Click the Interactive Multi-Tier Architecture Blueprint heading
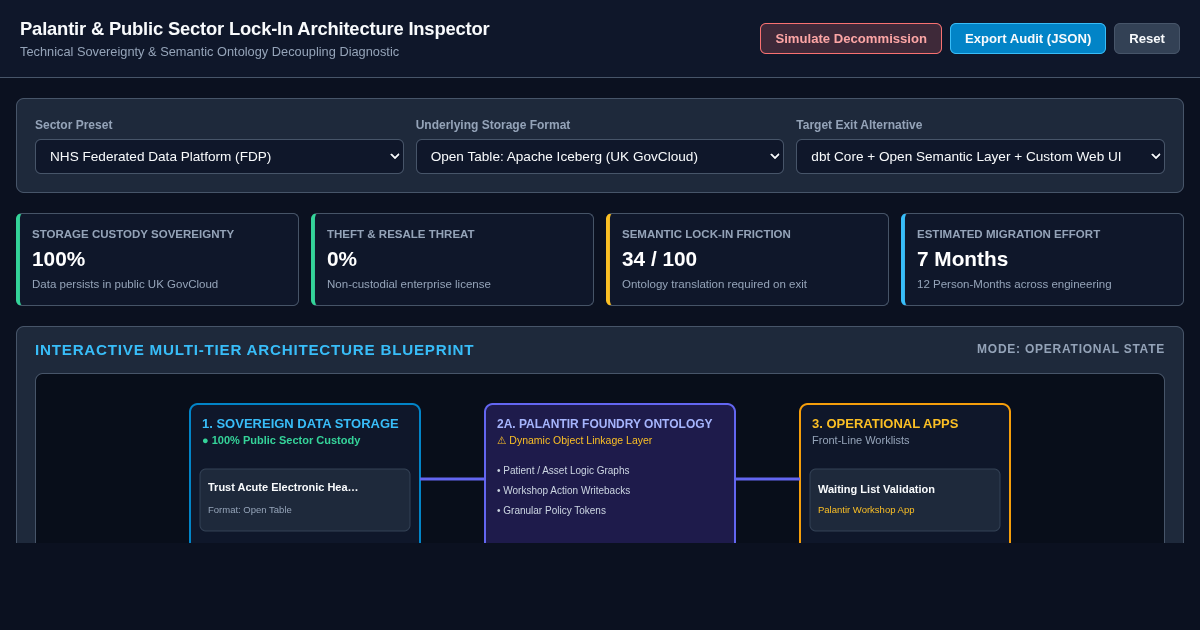The height and width of the screenshot is (630, 1200). point(254,349)
